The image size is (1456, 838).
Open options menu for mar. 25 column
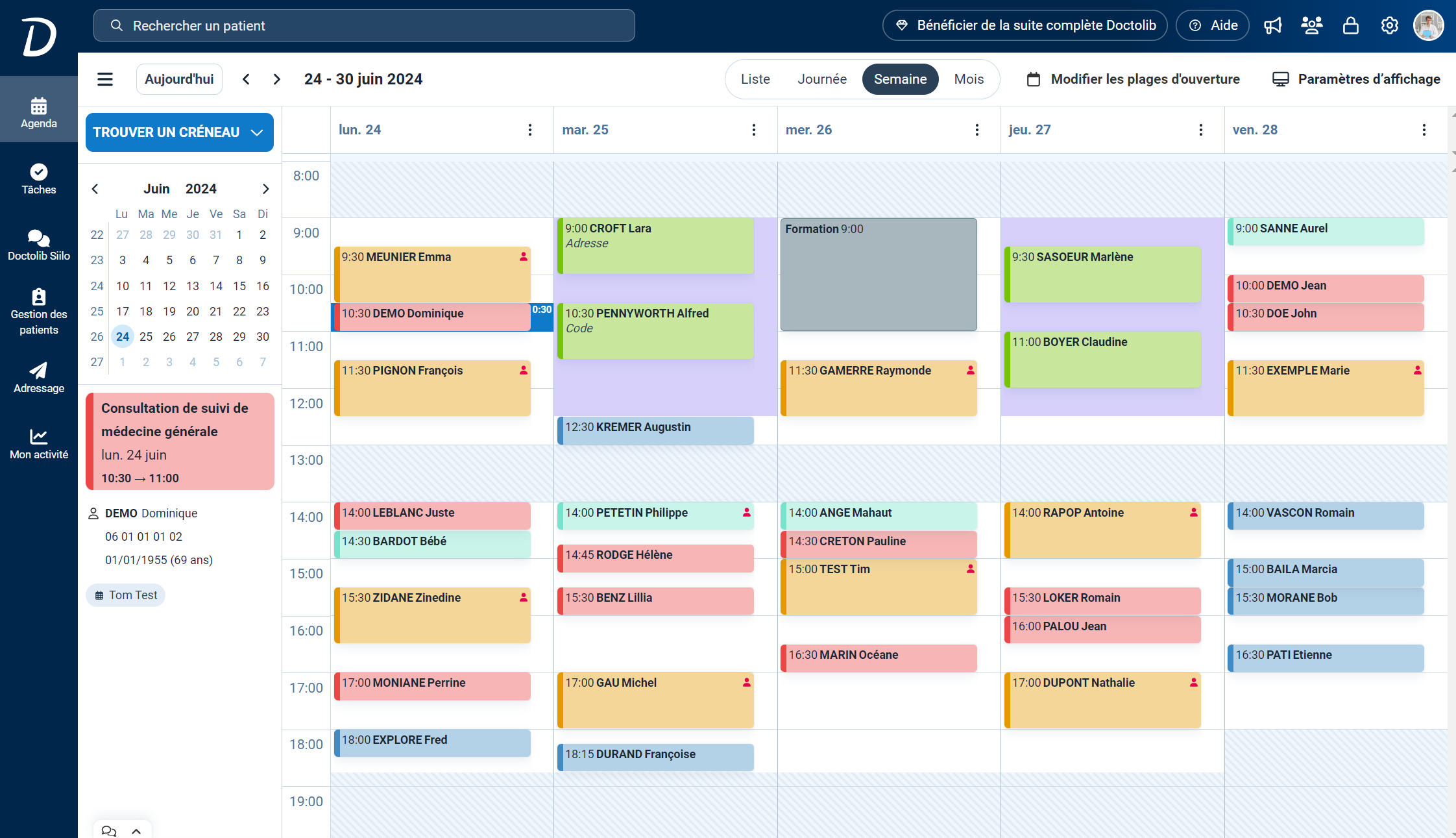click(753, 129)
